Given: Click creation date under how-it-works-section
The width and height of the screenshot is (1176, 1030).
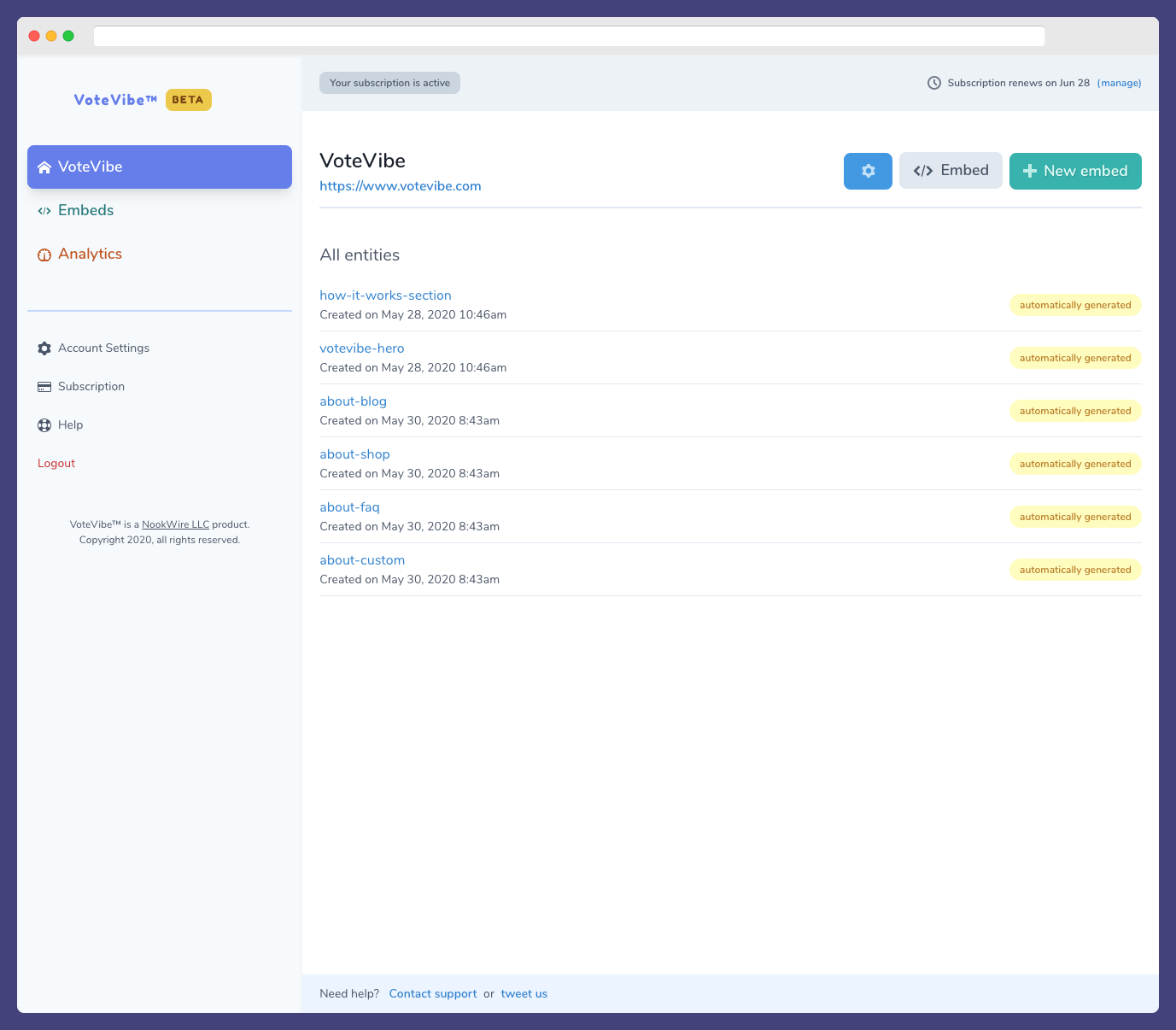Looking at the screenshot, I should [x=412, y=314].
